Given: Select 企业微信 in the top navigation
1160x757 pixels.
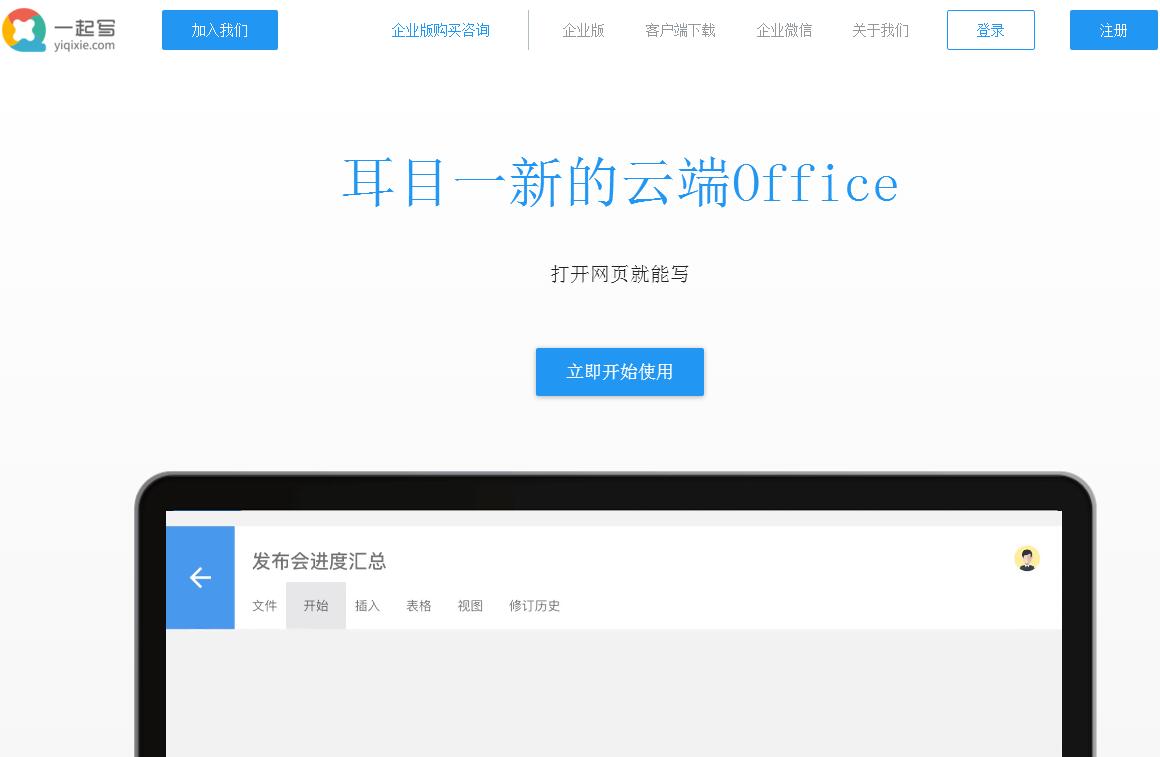Looking at the screenshot, I should pyautogui.click(x=784, y=30).
